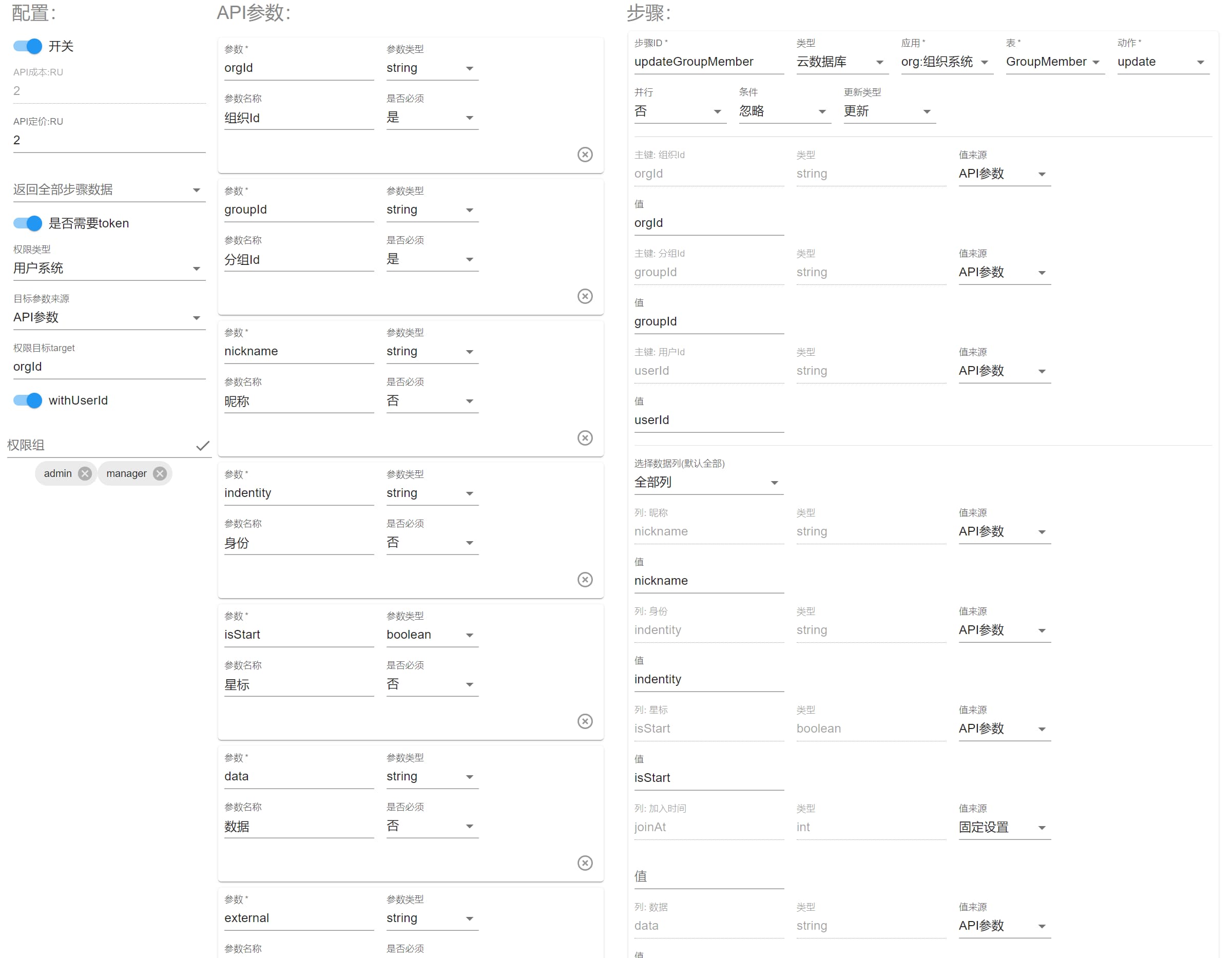Delete the nickname parameter card
The height and width of the screenshot is (958, 1232).
585,438
